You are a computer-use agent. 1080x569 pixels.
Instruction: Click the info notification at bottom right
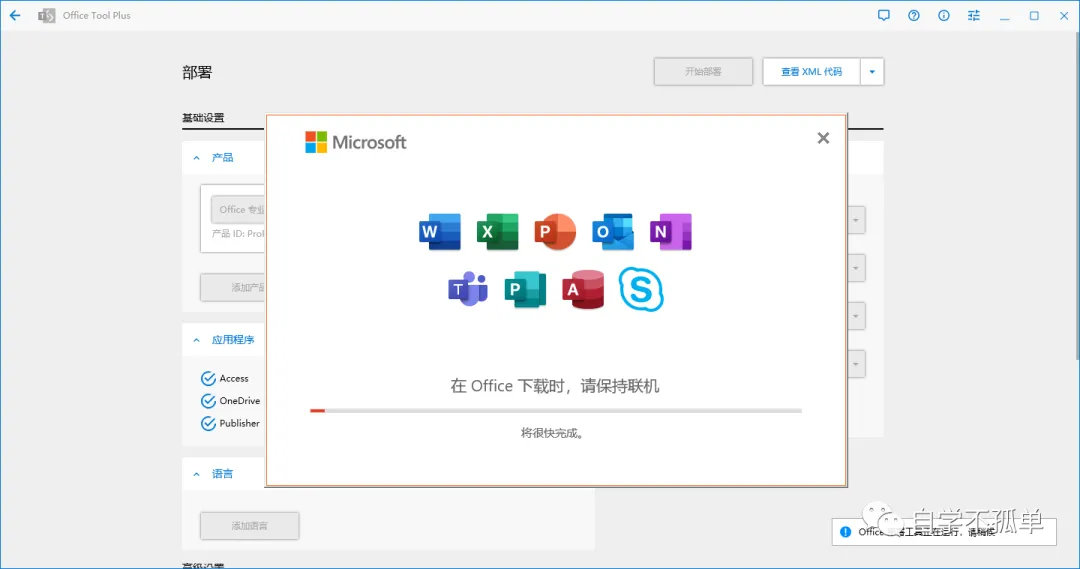coord(944,532)
